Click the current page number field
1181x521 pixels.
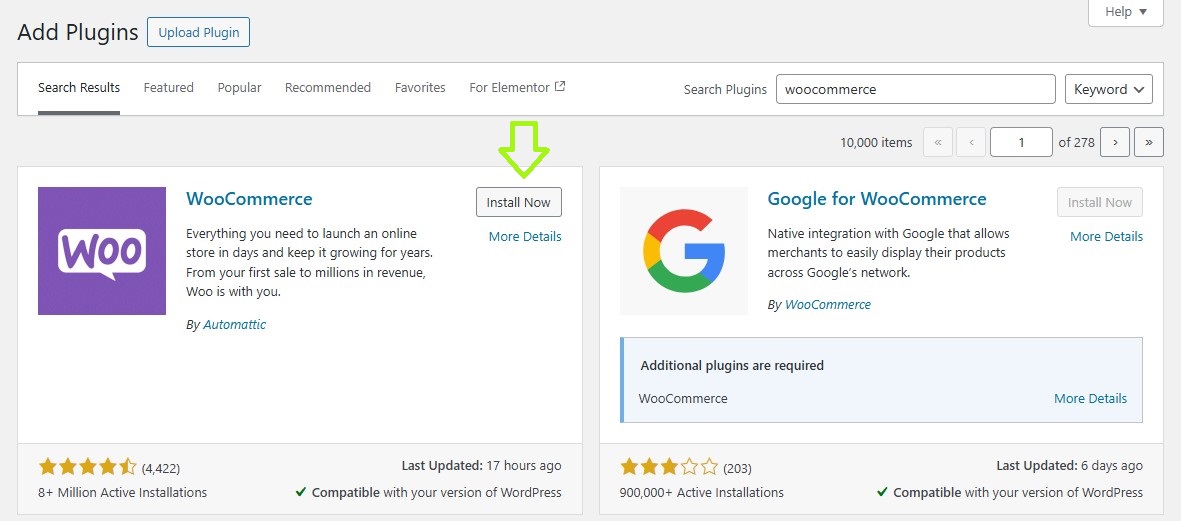pos(1021,142)
